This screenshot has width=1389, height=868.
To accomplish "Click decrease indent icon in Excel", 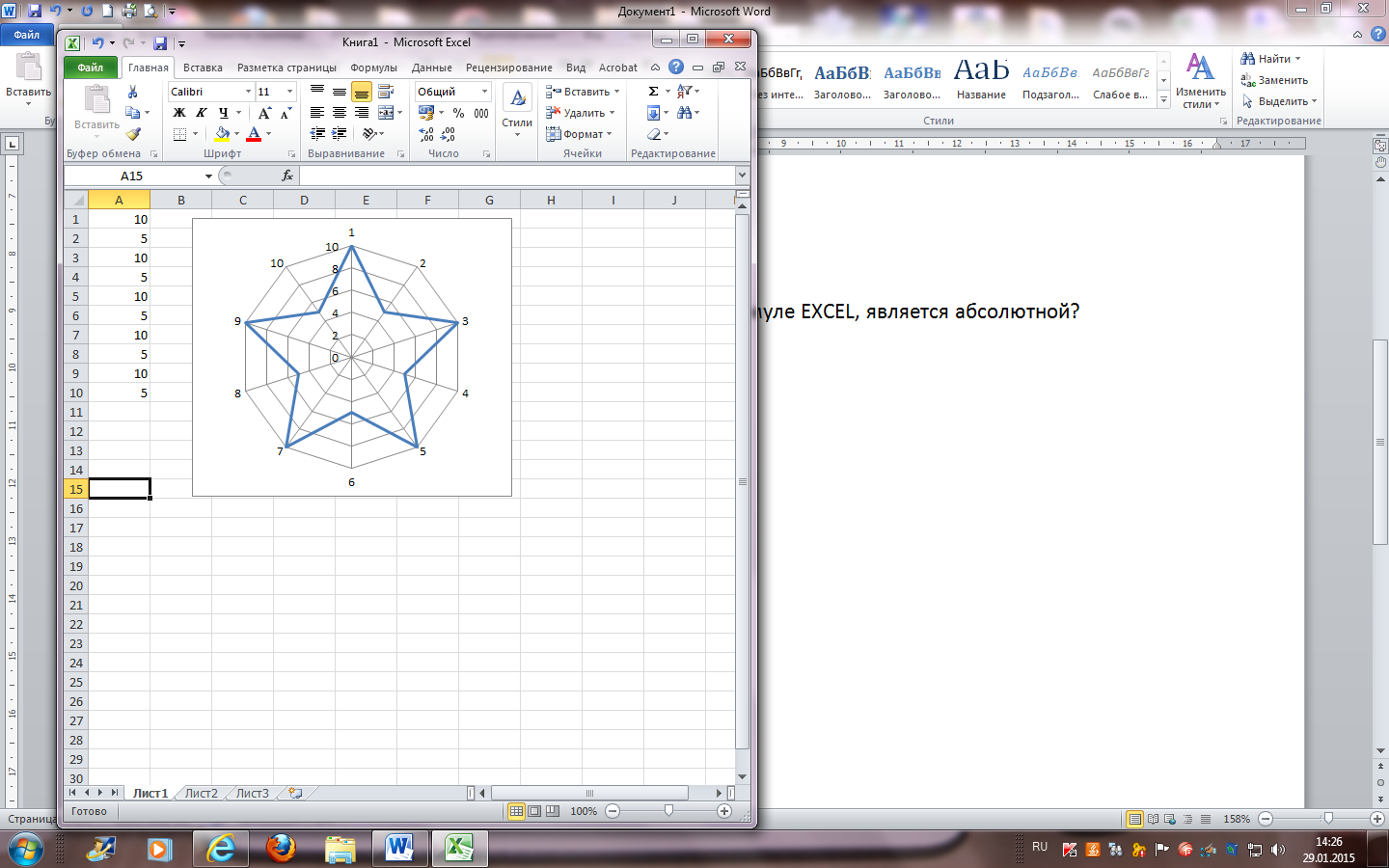I will 317,134.
